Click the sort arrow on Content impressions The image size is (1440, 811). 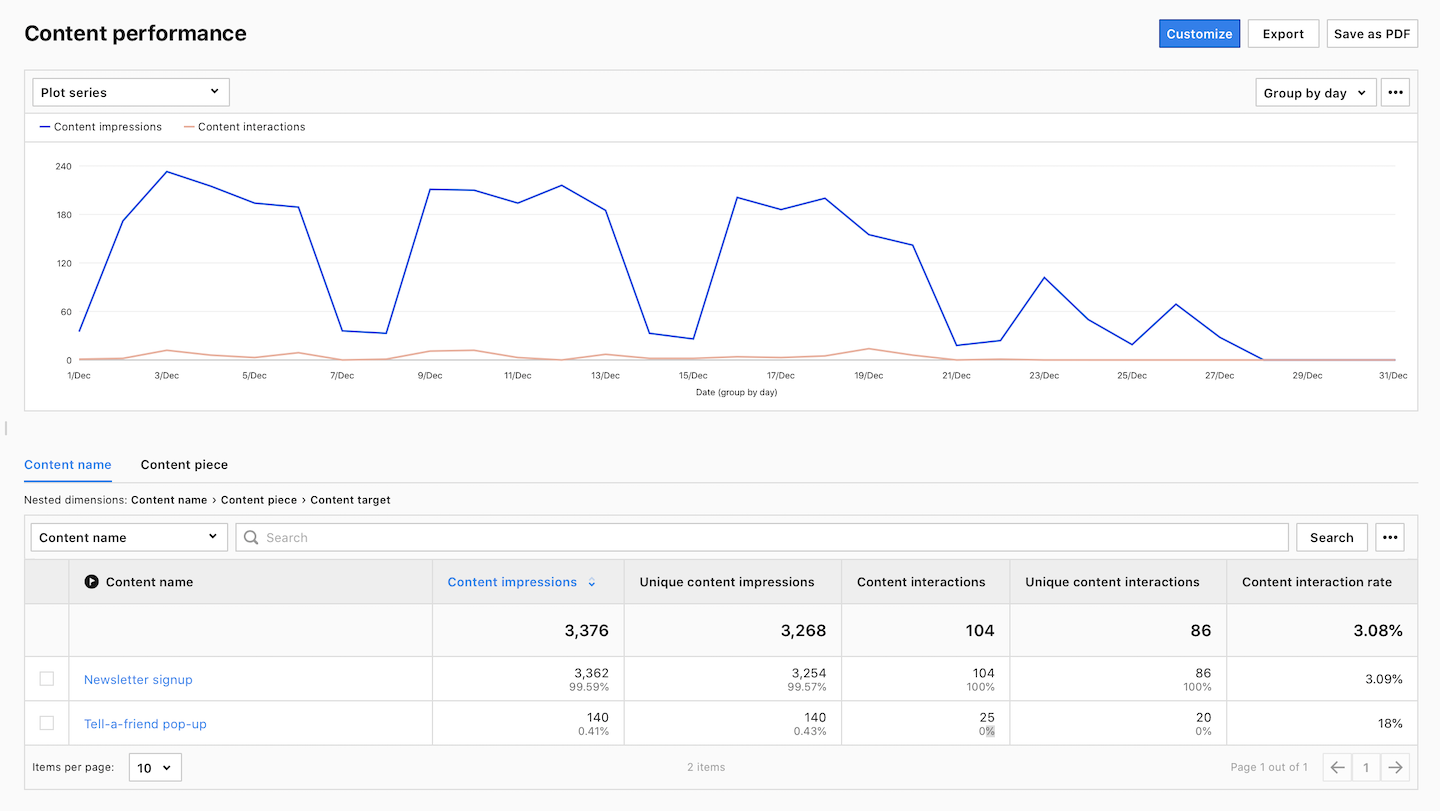(592, 583)
